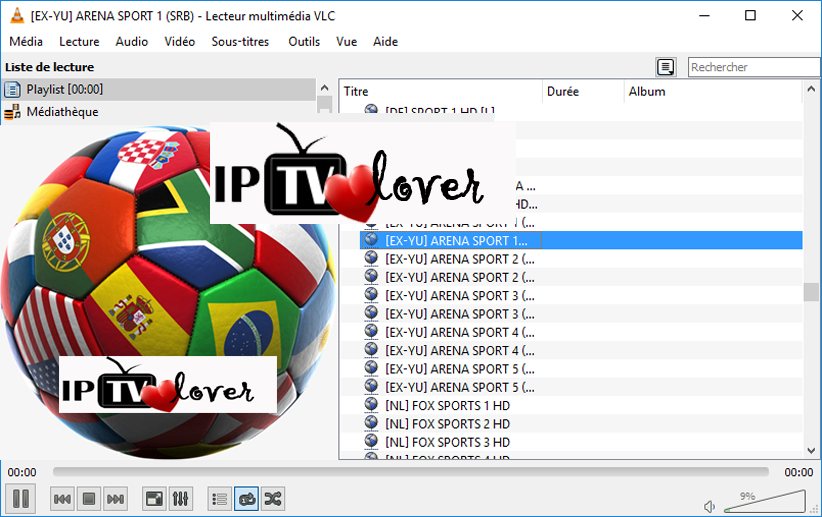Click elapsed time label 00:00 left
Screen dimensions: 822x517
(x=22, y=472)
